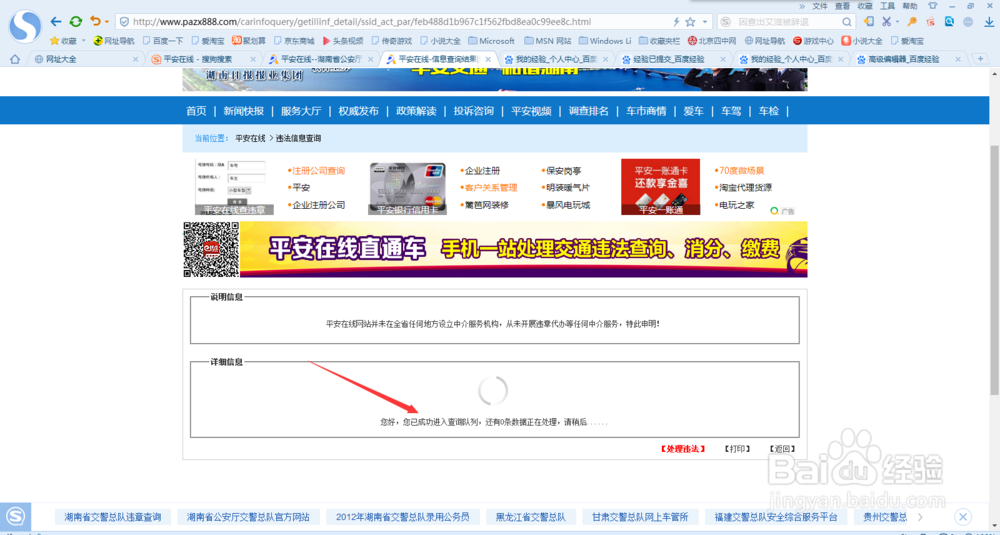This screenshot has width=1000, height=535.
Task: Open the 头条视频 bookmark
Action: [x=342, y=41]
